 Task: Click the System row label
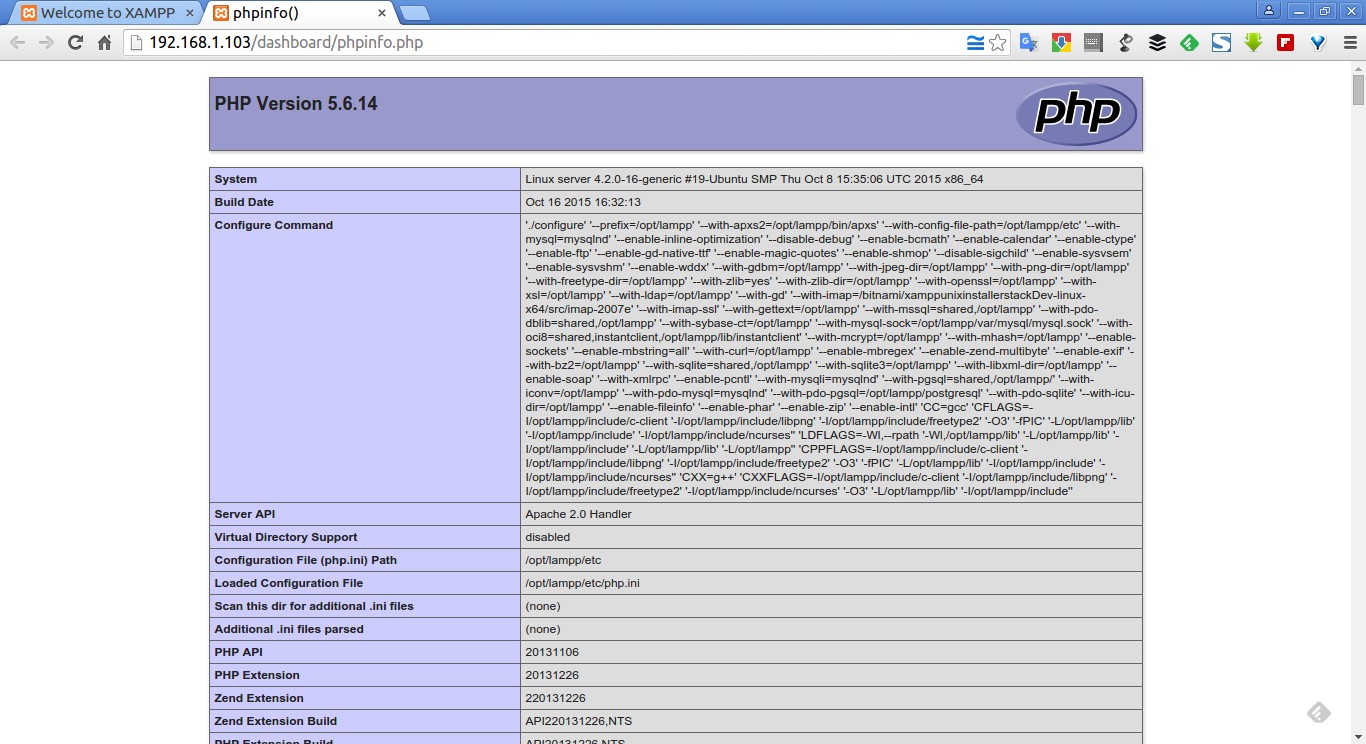[x=236, y=179]
